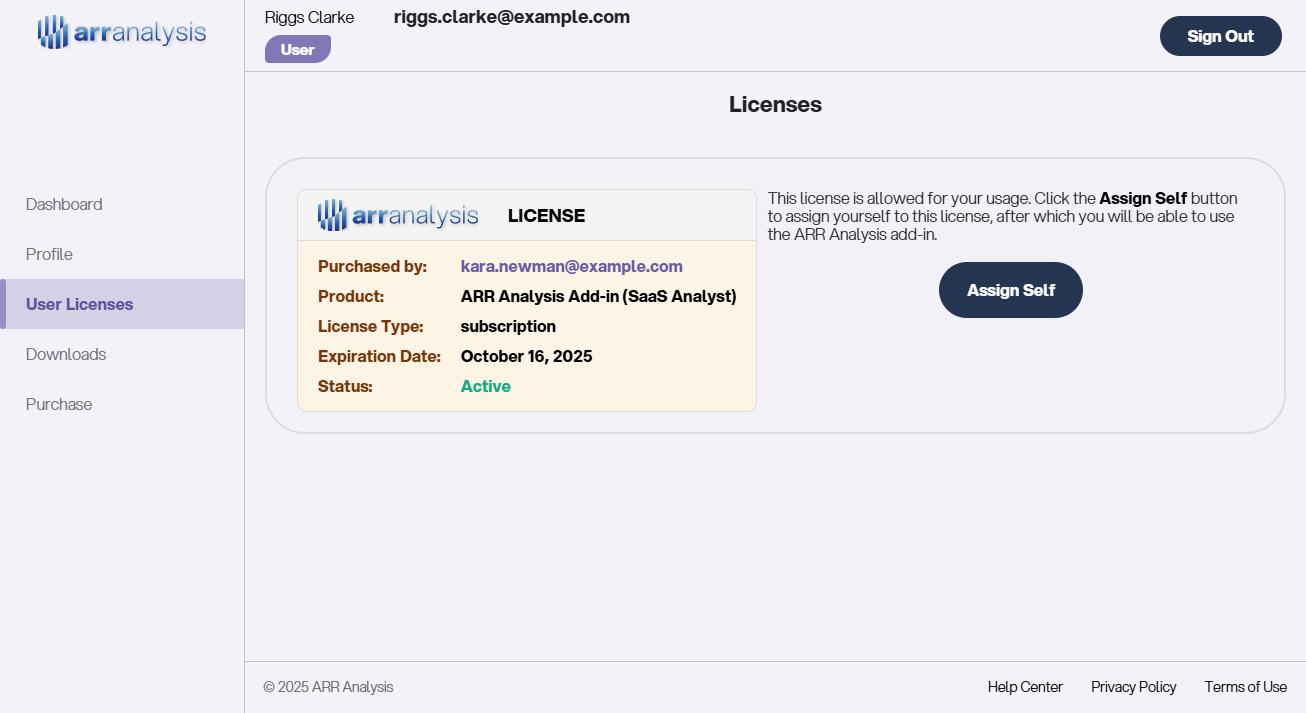Select the User Licenses menu entry
Image resolution: width=1306 pixels, height=713 pixels.
coord(79,304)
